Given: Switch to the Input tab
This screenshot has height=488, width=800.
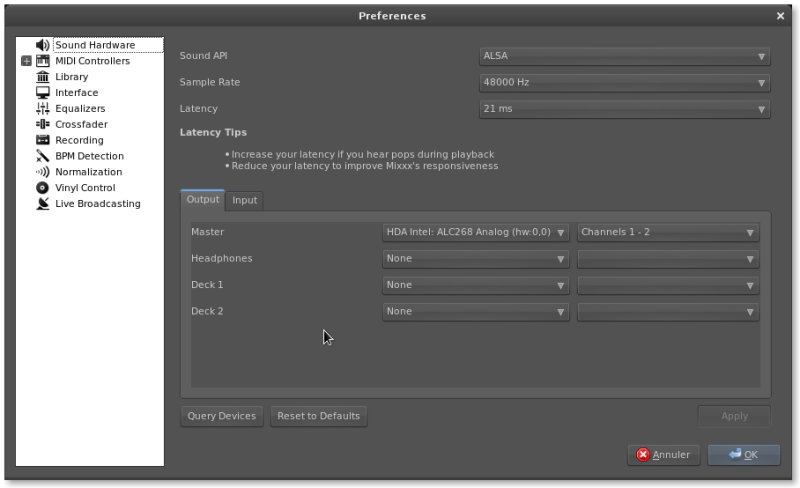Looking at the screenshot, I should [x=244, y=200].
